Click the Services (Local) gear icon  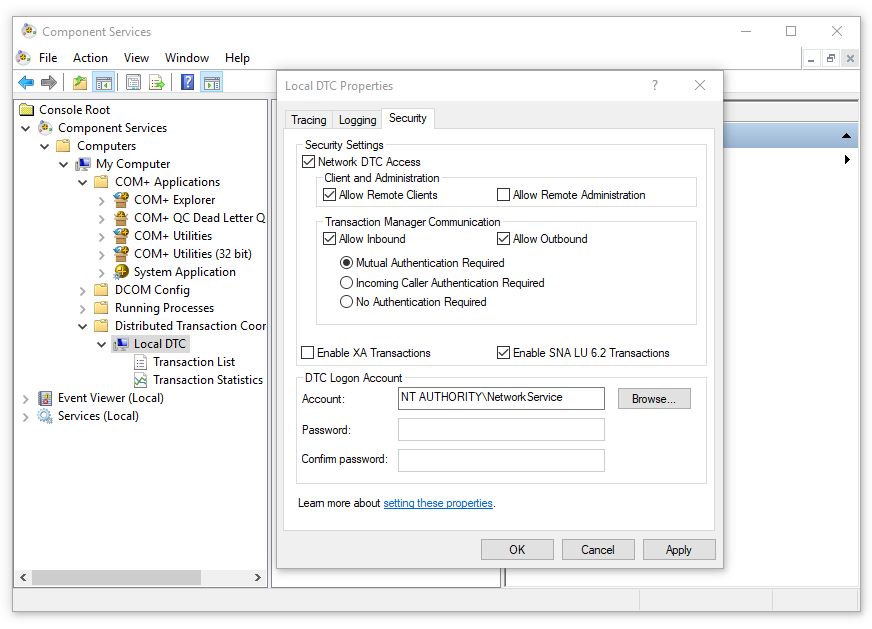coord(45,416)
